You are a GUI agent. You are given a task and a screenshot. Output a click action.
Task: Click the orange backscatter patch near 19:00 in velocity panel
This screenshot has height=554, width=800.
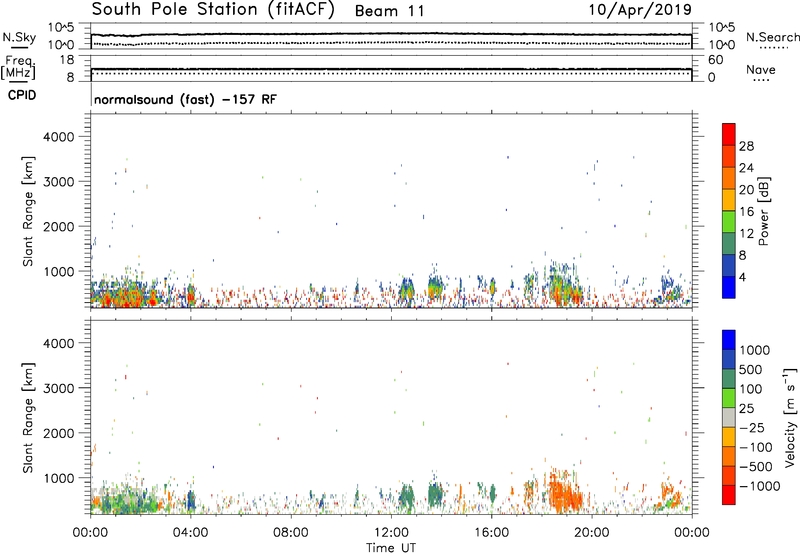564,492
